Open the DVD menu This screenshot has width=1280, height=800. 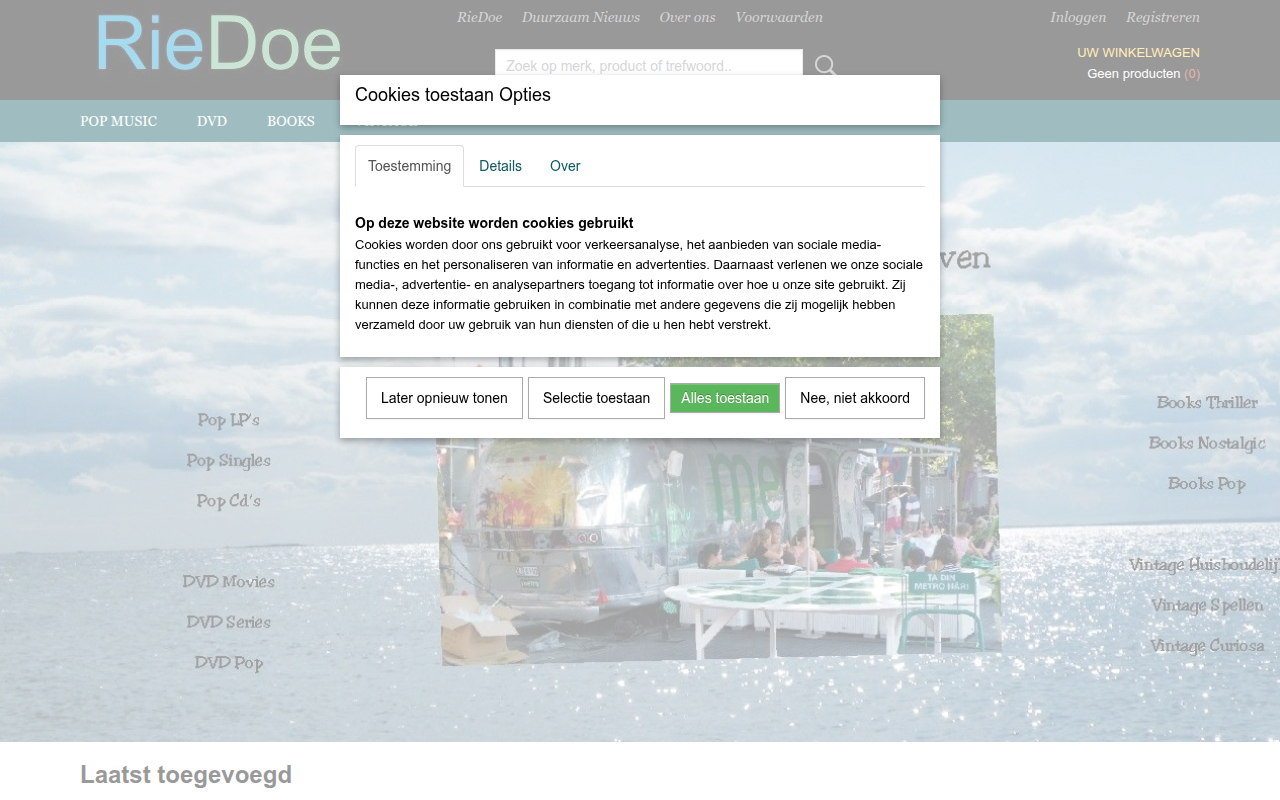coord(212,121)
